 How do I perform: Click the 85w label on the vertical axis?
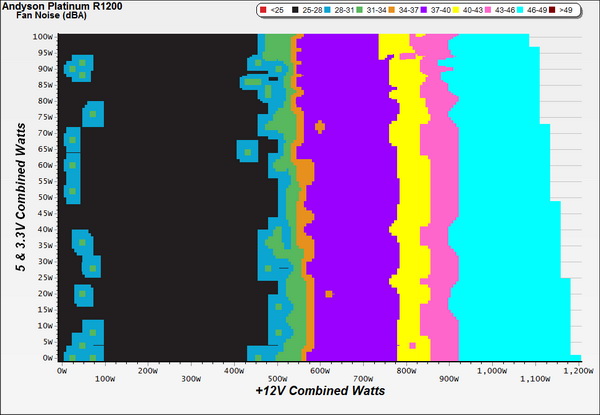[x=45, y=85]
